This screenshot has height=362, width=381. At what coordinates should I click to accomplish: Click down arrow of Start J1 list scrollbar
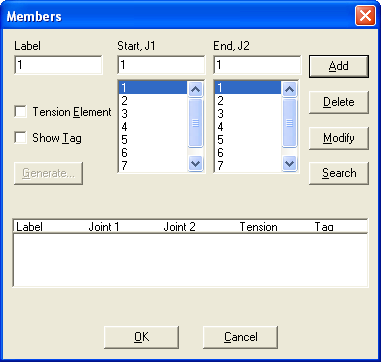196,164
